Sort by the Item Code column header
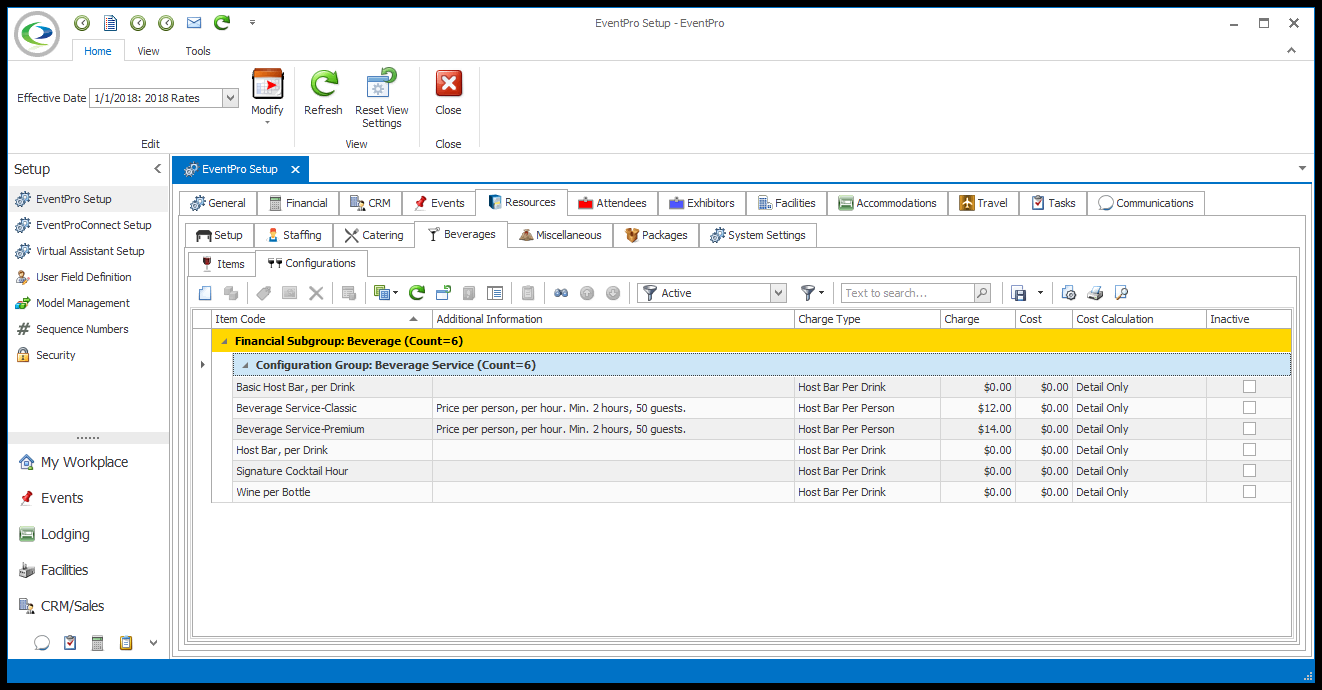This screenshot has height=690, width=1322. (x=322, y=319)
